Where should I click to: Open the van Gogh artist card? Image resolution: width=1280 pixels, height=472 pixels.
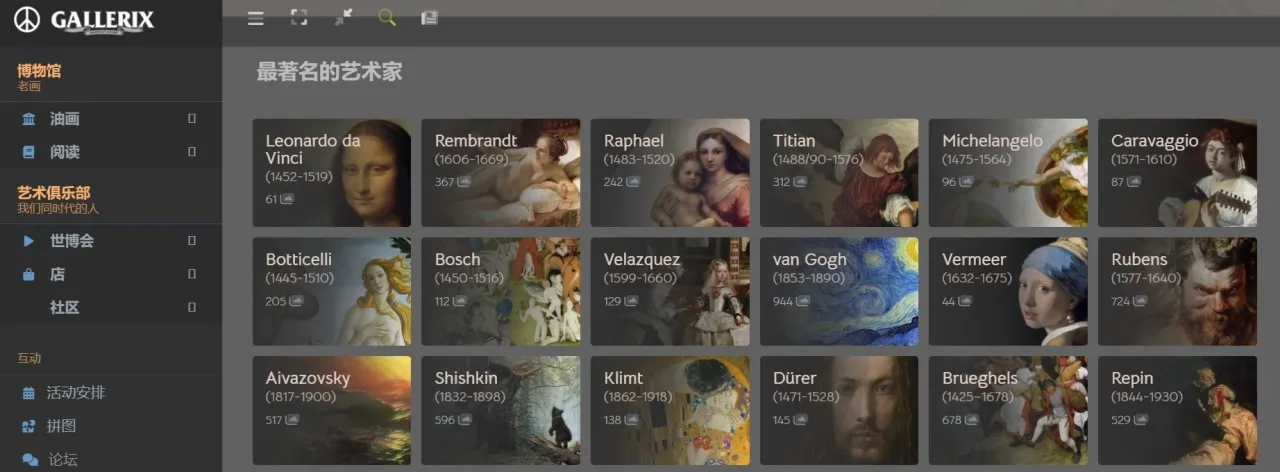click(x=839, y=292)
